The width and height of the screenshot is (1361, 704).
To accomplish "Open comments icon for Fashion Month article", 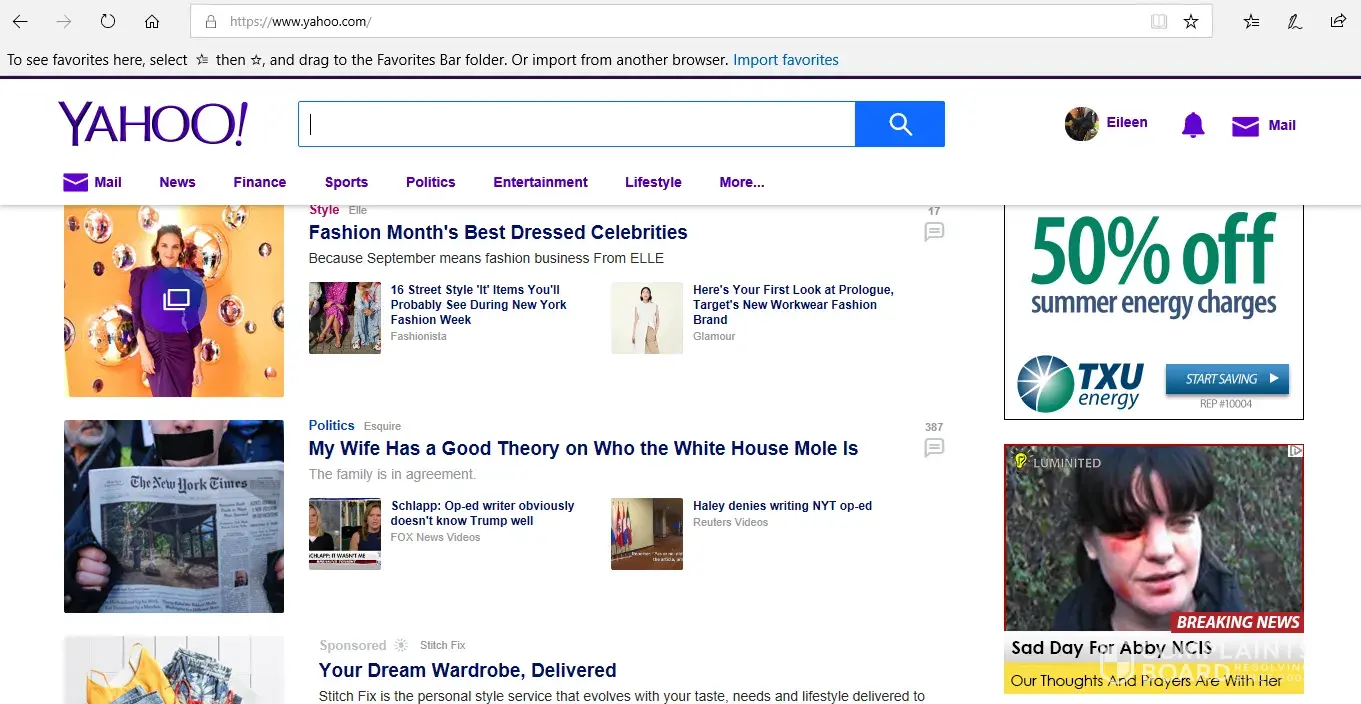I will point(934,232).
